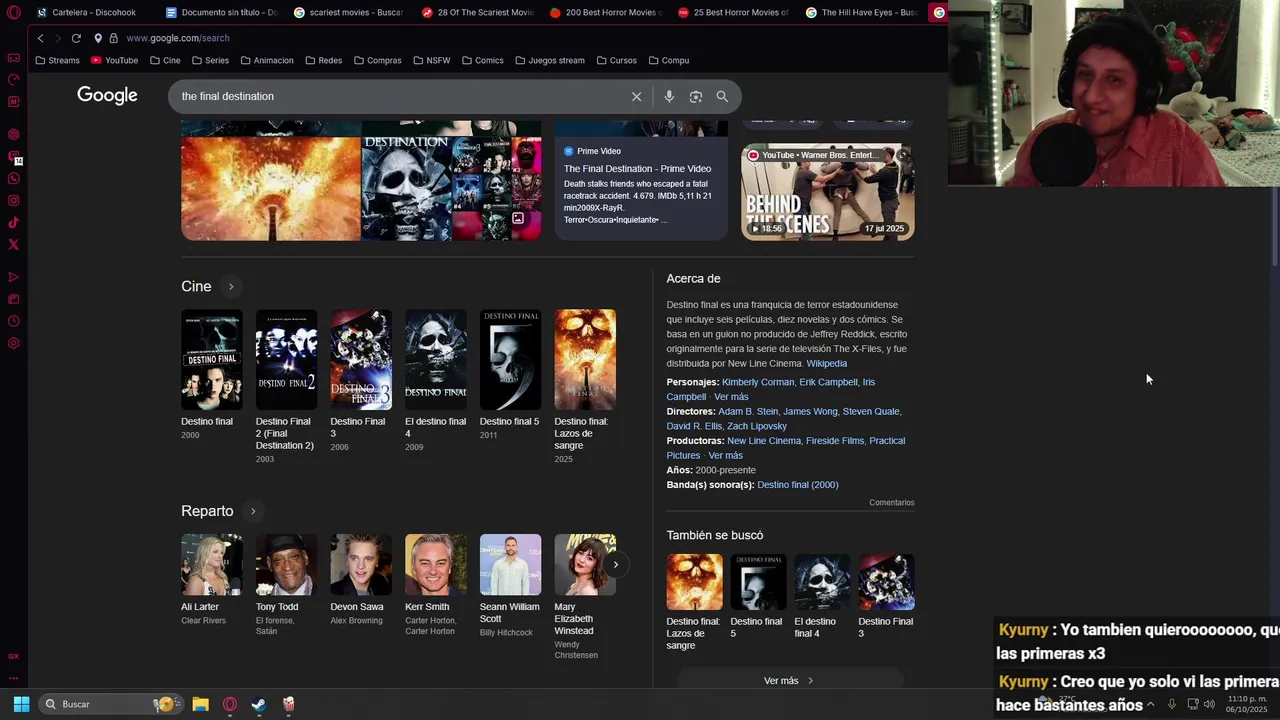Open the Animacion bookmarks folder
This screenshot has width=1280, height=720.
[x=267, y=60]
